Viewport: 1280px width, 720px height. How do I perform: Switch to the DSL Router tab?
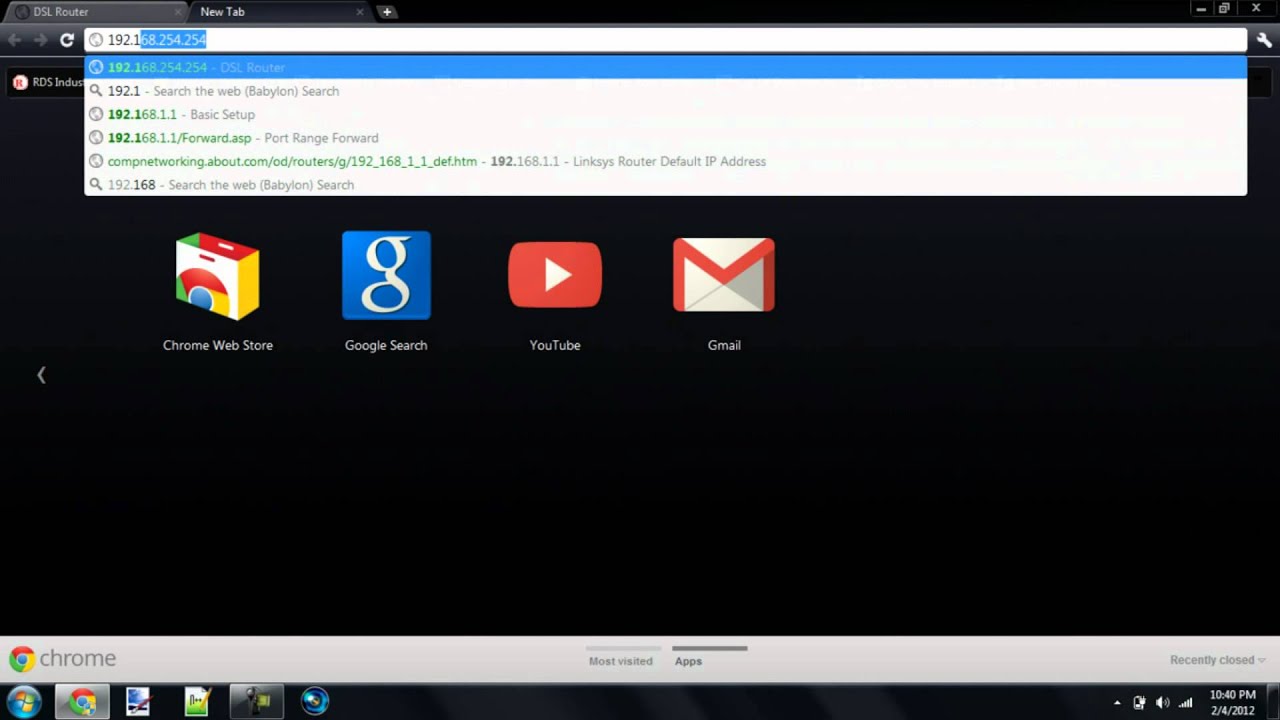tap(95, 12)
